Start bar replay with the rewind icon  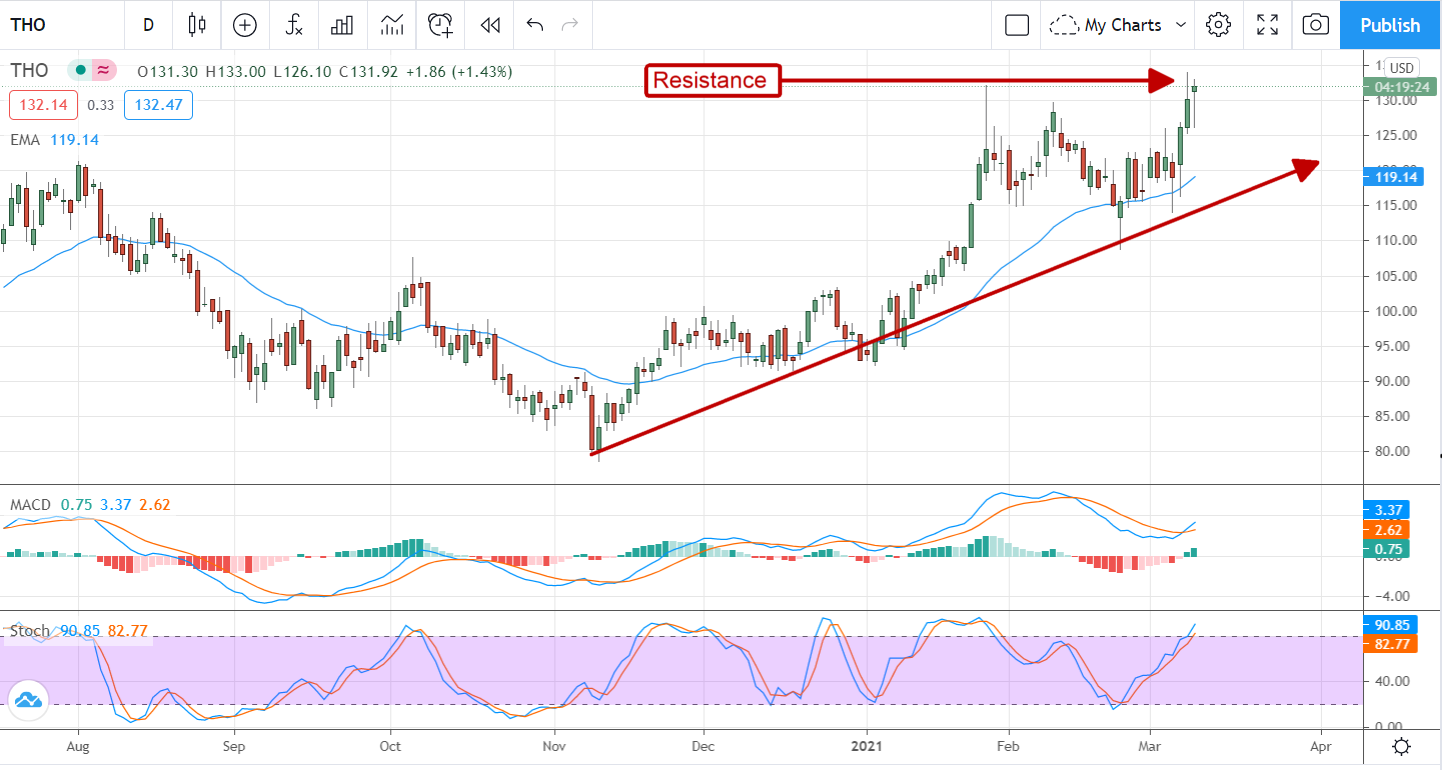pyautogui.click(x=489, y=25)
